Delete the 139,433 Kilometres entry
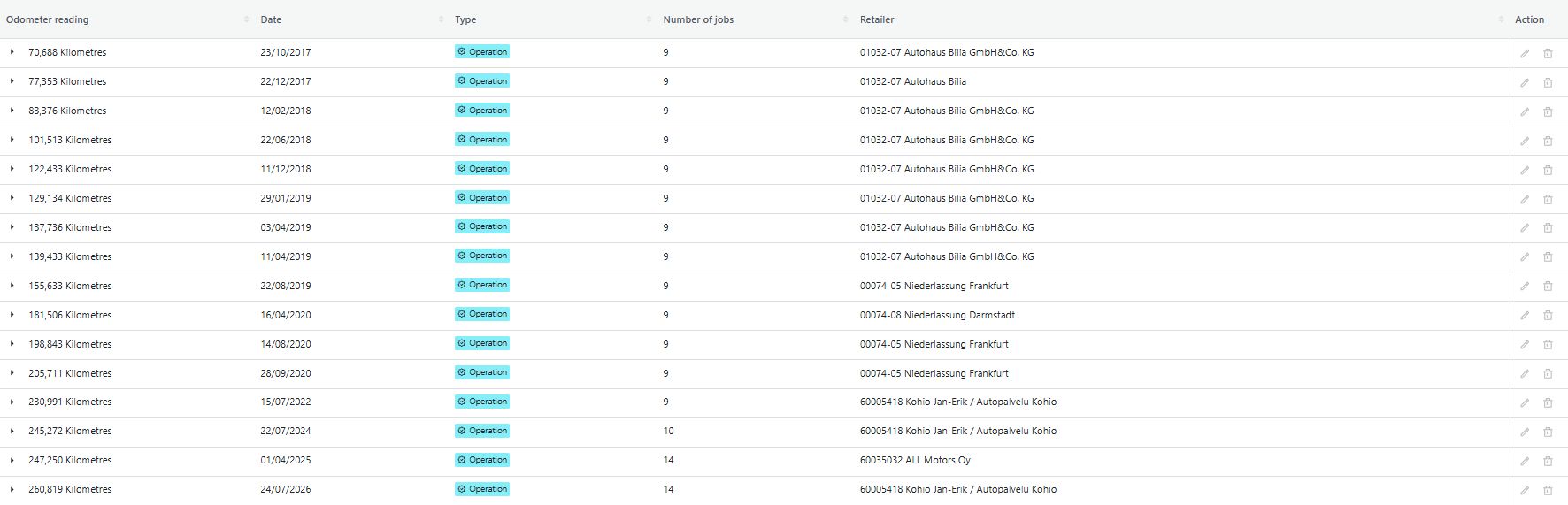The width and height of the screenshot is (1568, 505). click(x=1548, y=257)
